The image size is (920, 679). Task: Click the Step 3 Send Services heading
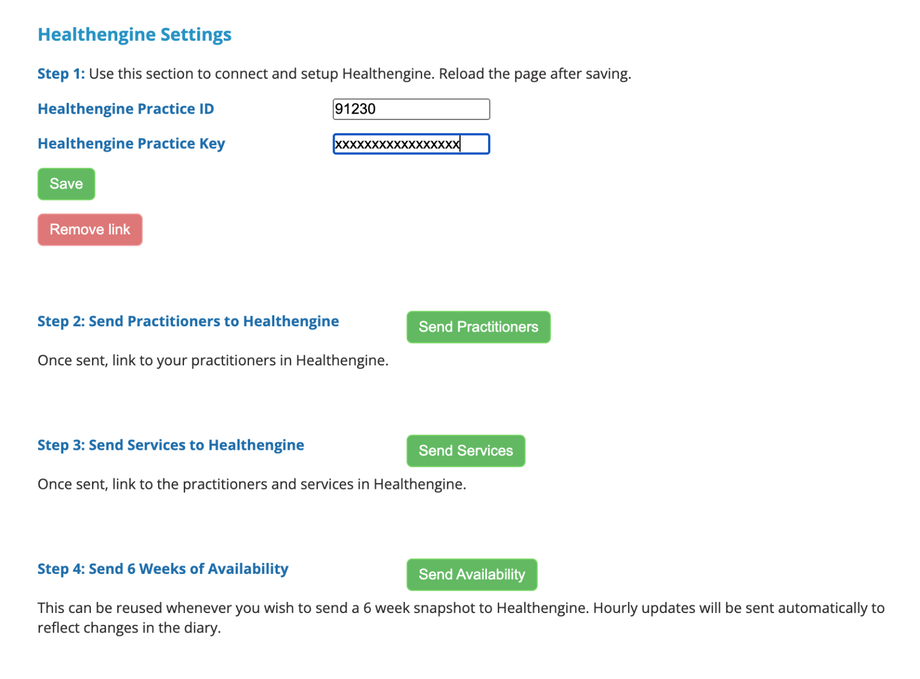[x=171, y=445]
